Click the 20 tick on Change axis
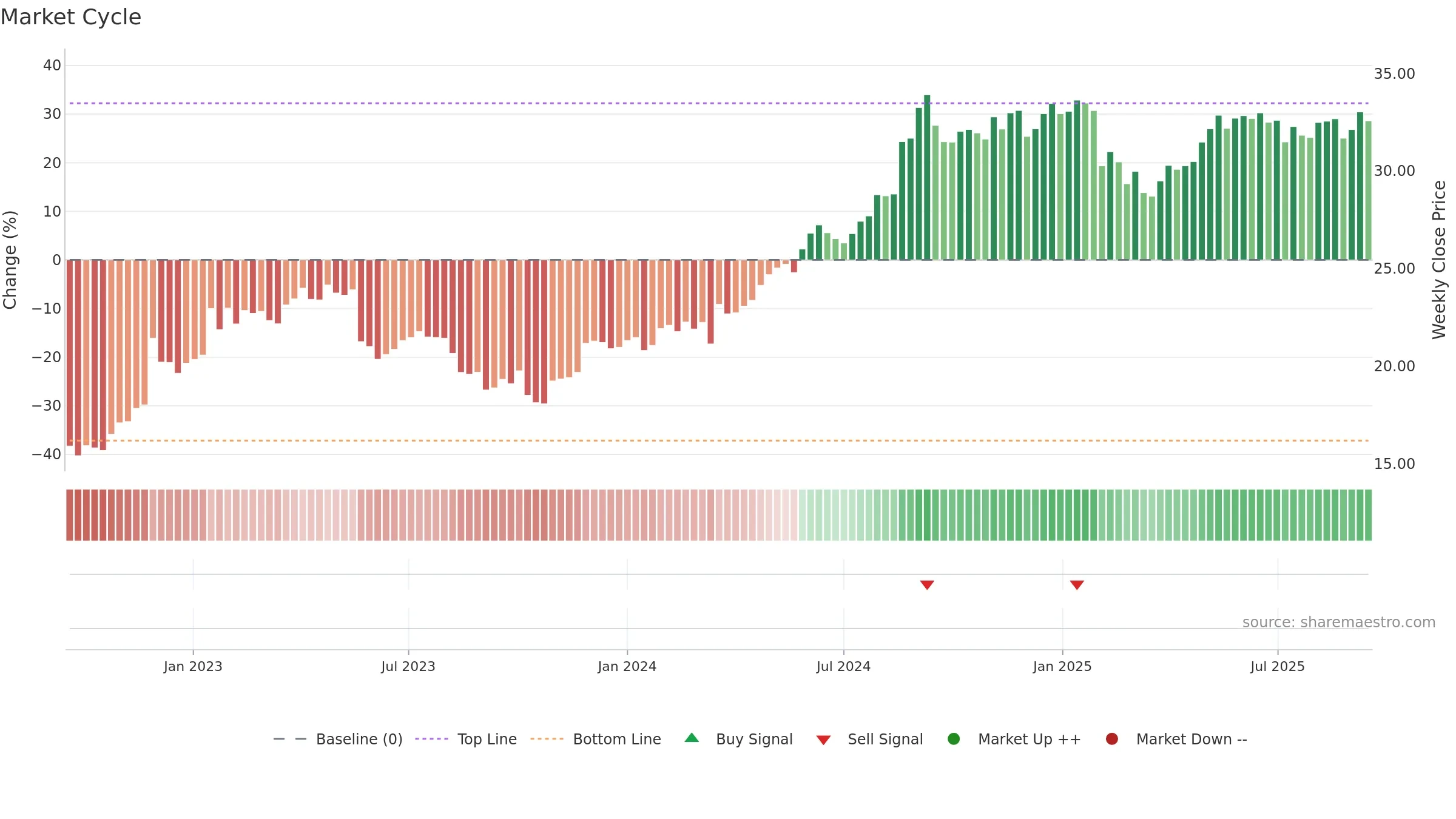Image resolution: width=1456 pixels, height=819 pixels. (x=52, y=163)
